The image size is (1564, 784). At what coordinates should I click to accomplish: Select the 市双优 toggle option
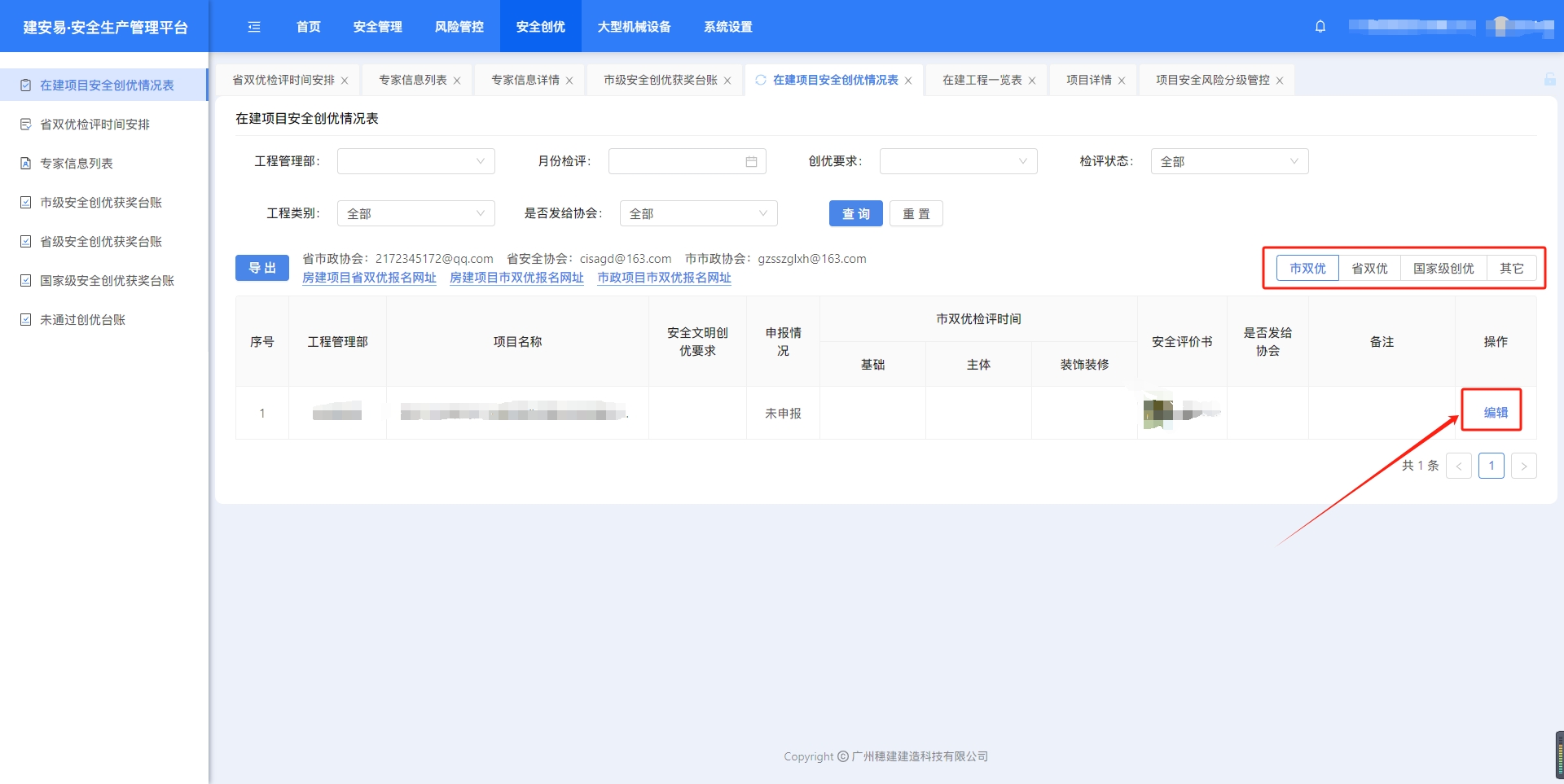(1307, 269)
